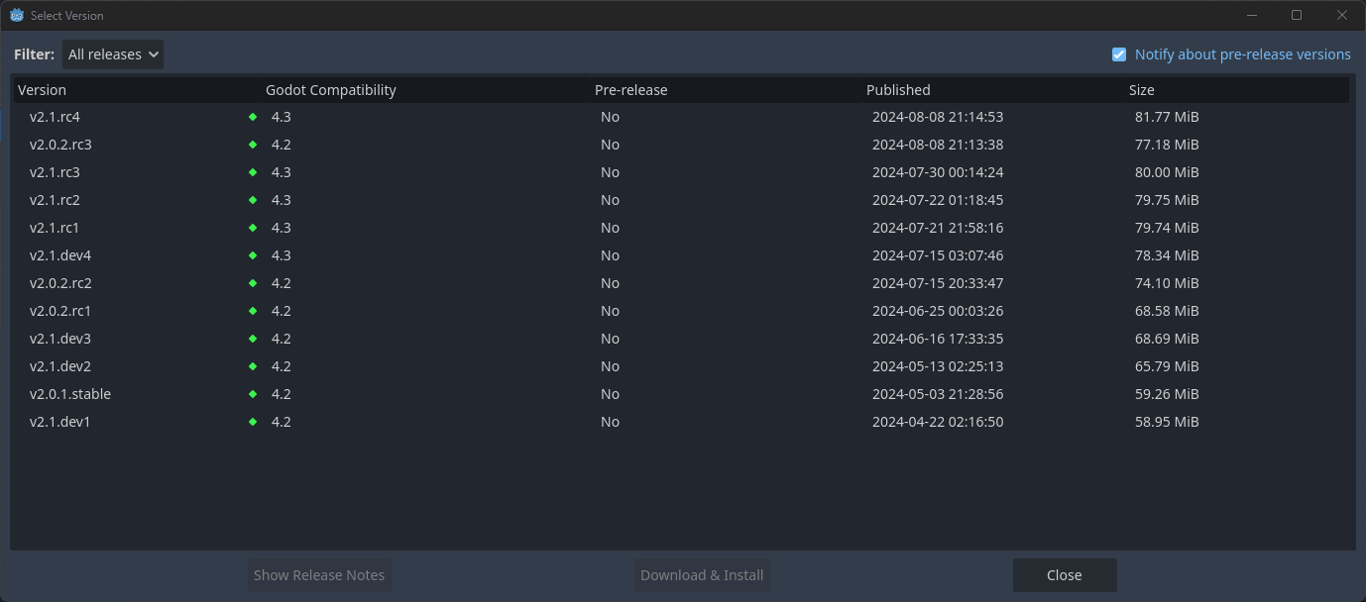
Task: Click the green diamond in the v2.0.2.rc2 row
Action: point(253,283)
